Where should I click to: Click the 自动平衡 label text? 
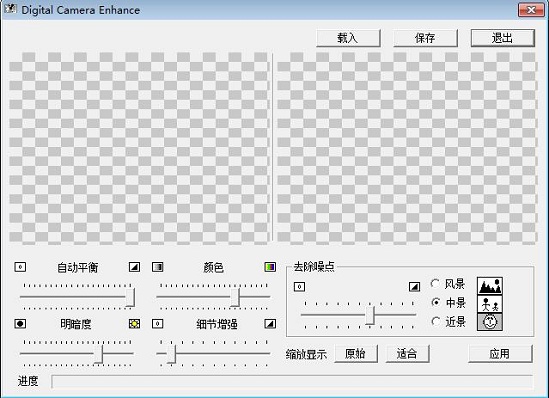click(x=78, y=267)
